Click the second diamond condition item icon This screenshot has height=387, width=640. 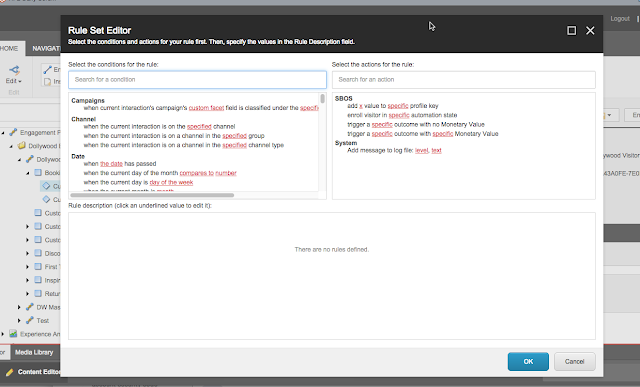(46, 200)
